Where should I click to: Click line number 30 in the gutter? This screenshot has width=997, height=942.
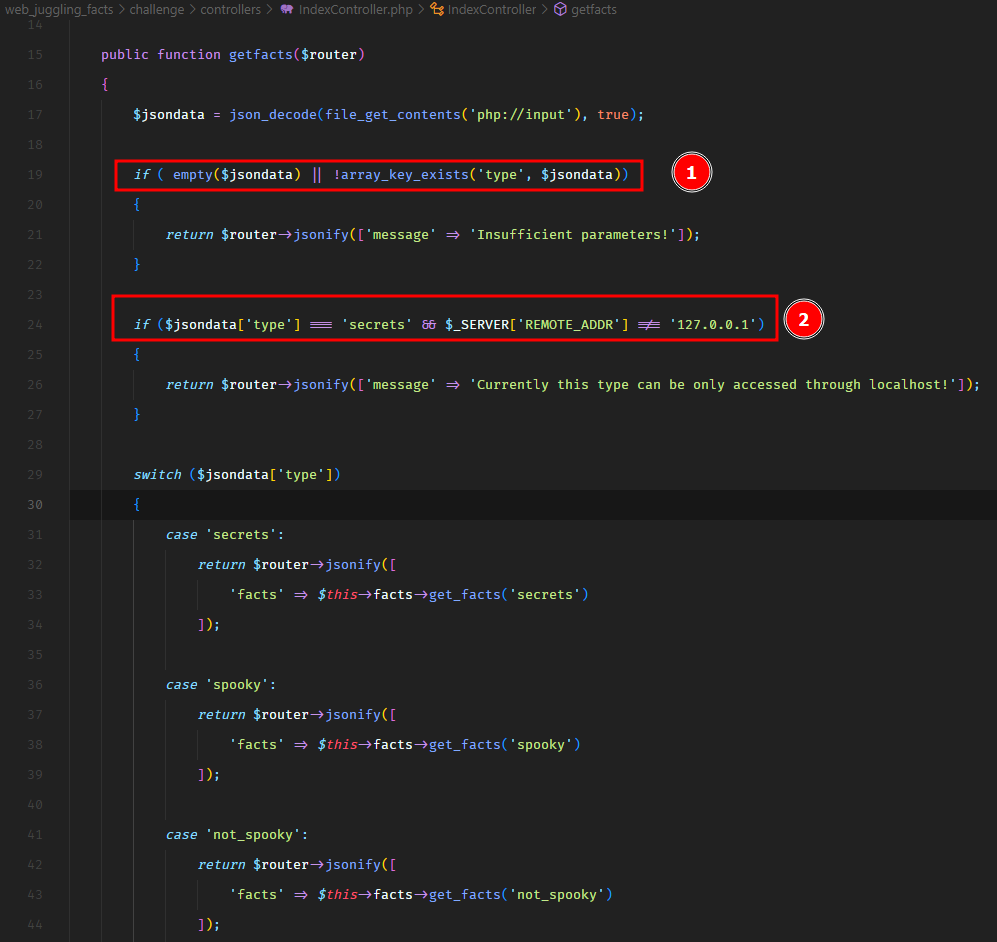point(35,505)
